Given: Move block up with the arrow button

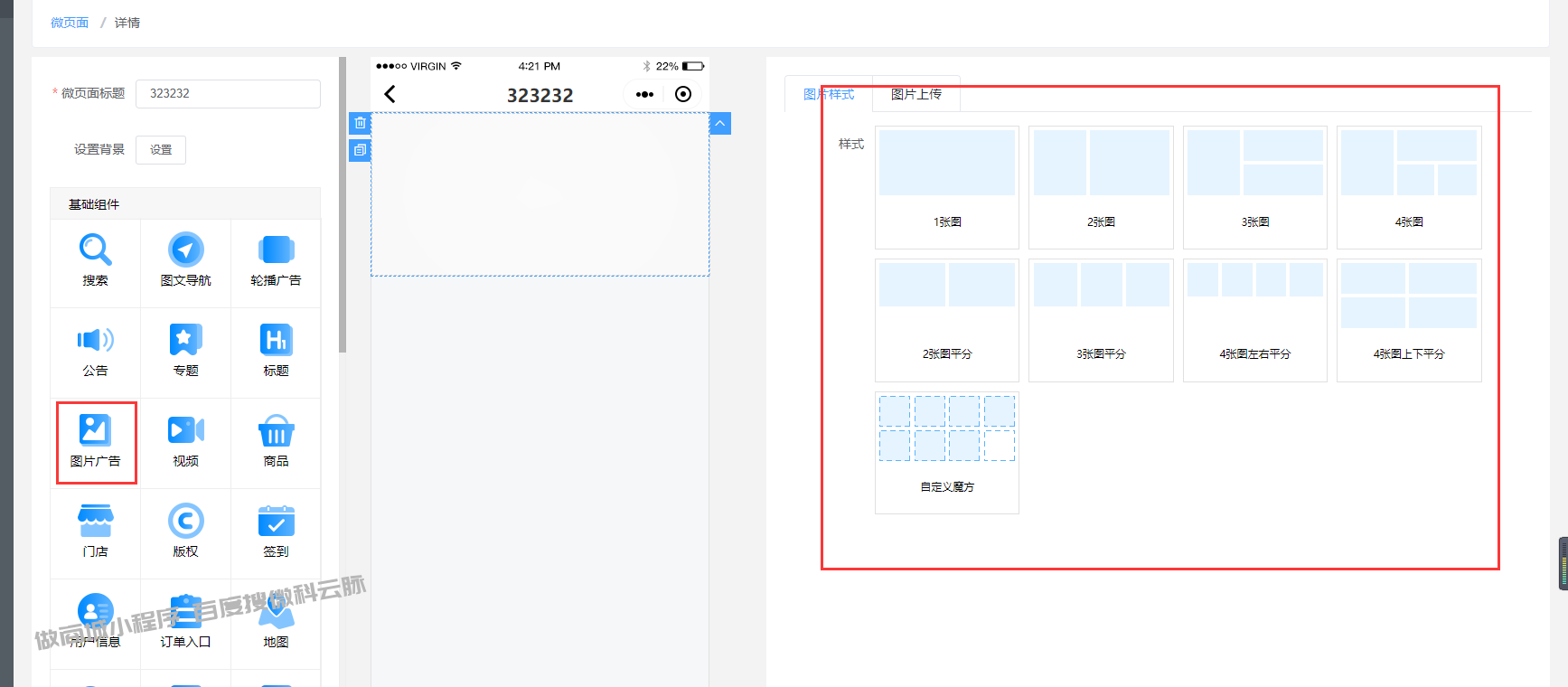Looking at the screenshot, I should [x=720, y=123].
